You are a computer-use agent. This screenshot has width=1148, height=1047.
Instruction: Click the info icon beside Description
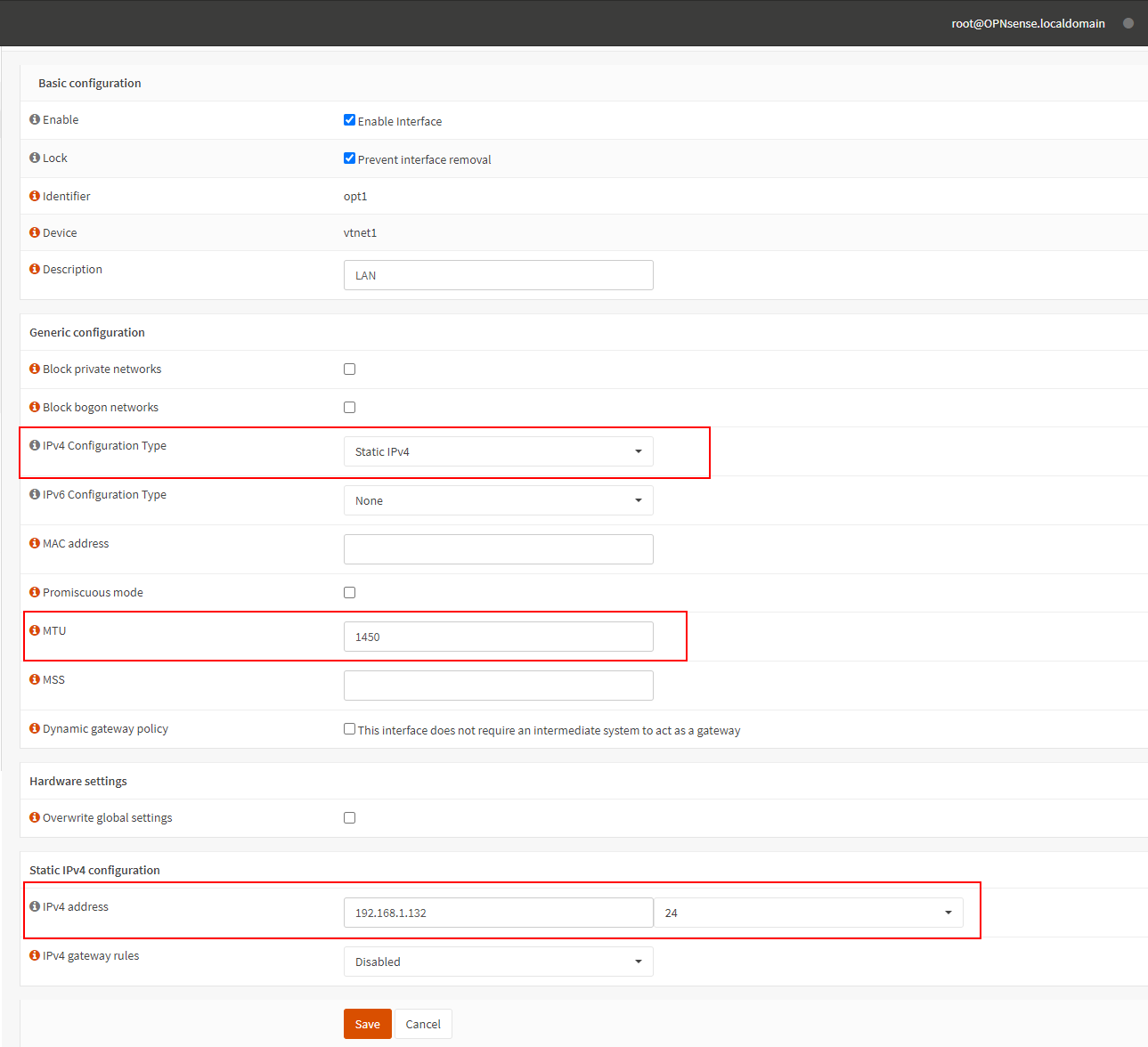click(x=35, y=269)
